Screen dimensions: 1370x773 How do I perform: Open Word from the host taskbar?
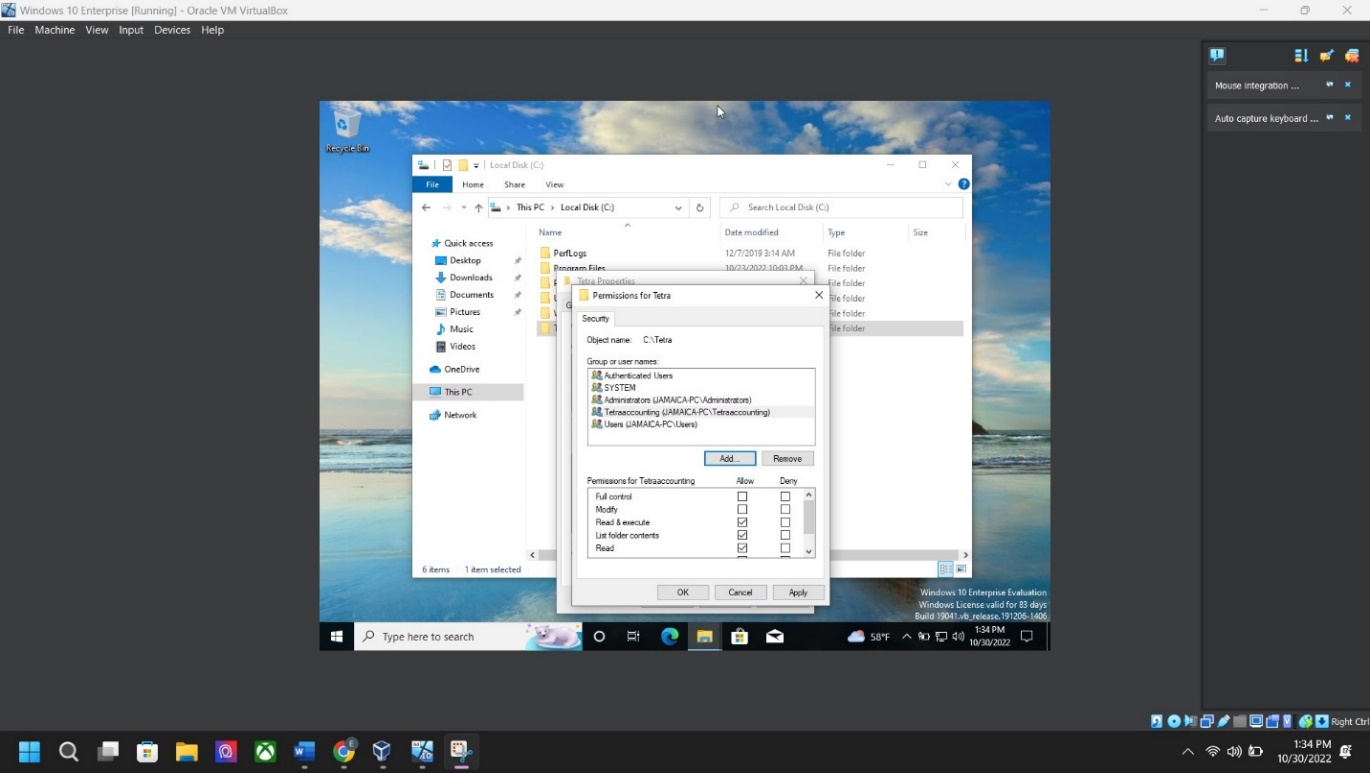[x=304, y=751]
